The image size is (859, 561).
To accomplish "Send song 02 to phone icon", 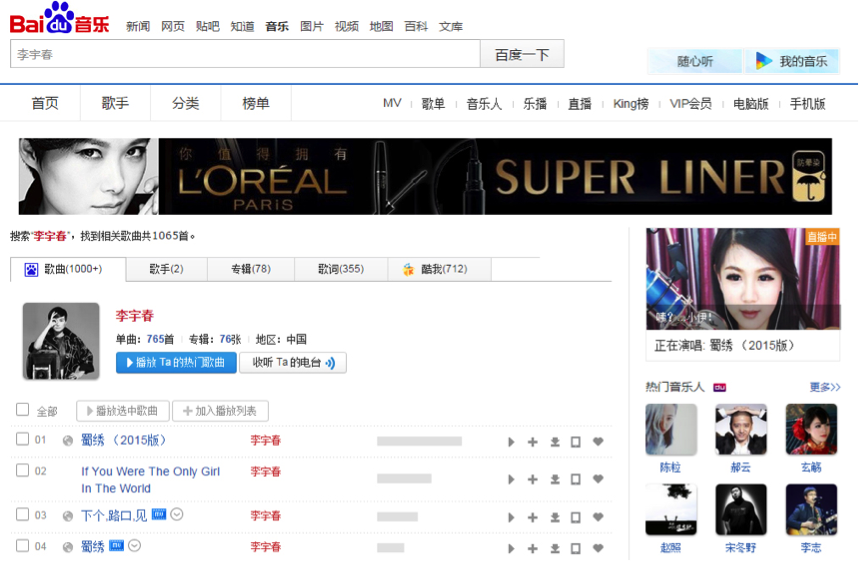I will point(576,479).
